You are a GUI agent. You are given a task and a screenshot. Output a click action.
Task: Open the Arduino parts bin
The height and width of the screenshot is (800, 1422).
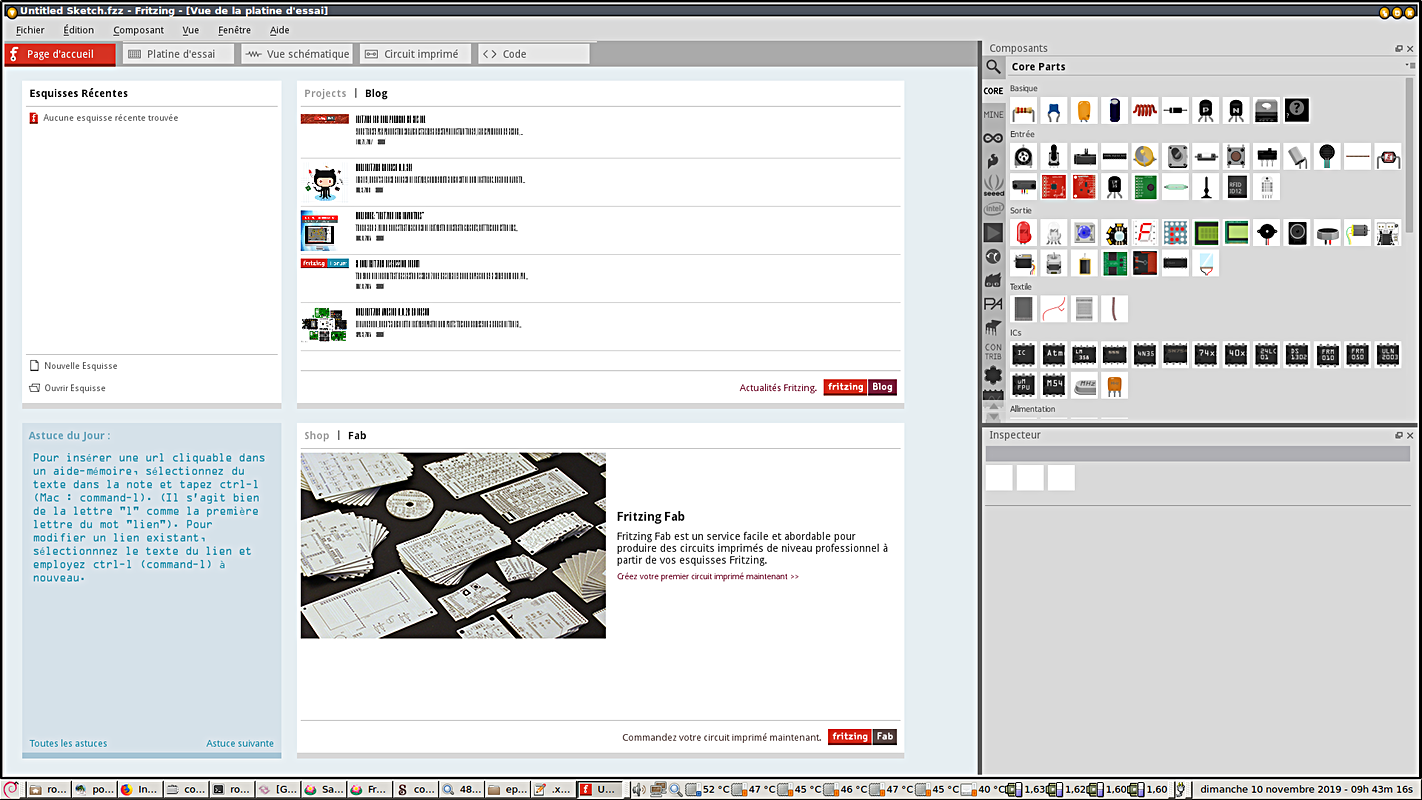tap(993, 137)
